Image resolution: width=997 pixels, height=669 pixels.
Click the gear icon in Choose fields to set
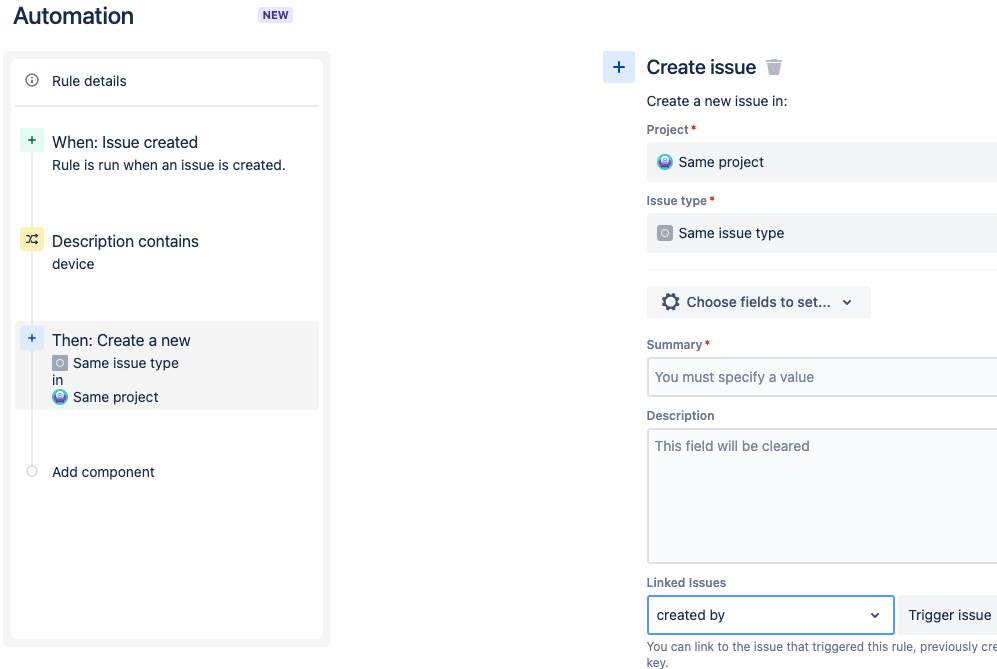(670, 301)
